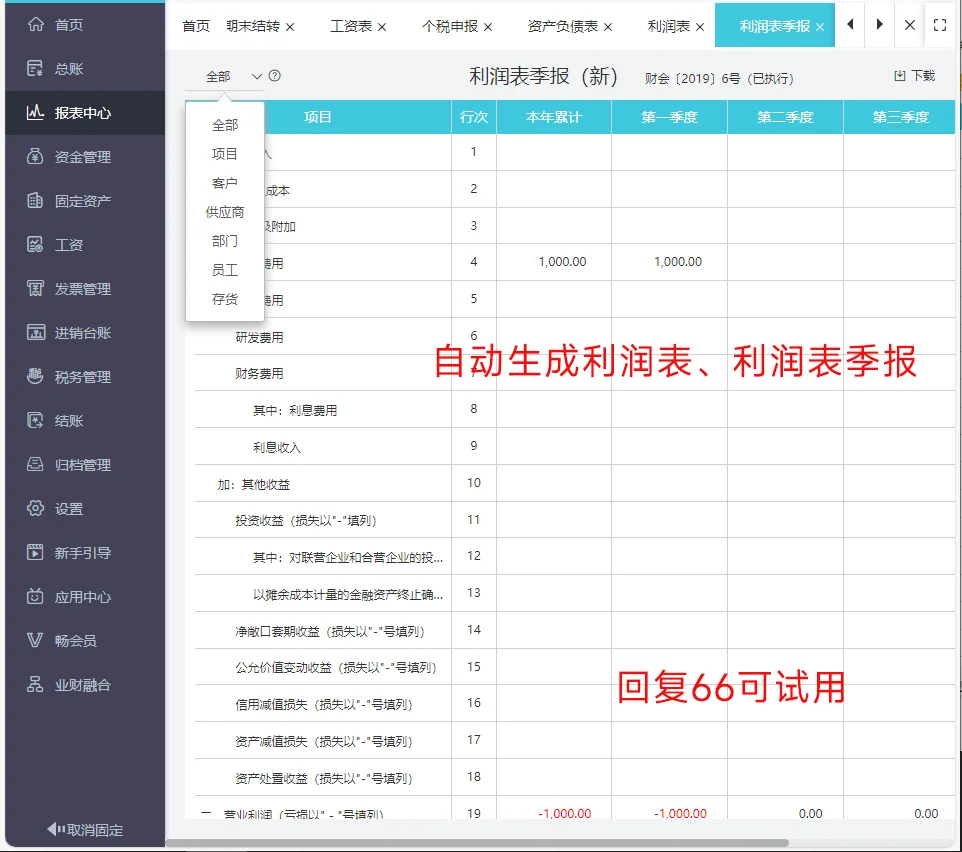
Task: Choose 供应商 from the open dropdown list
Action: tap(223, 212)
